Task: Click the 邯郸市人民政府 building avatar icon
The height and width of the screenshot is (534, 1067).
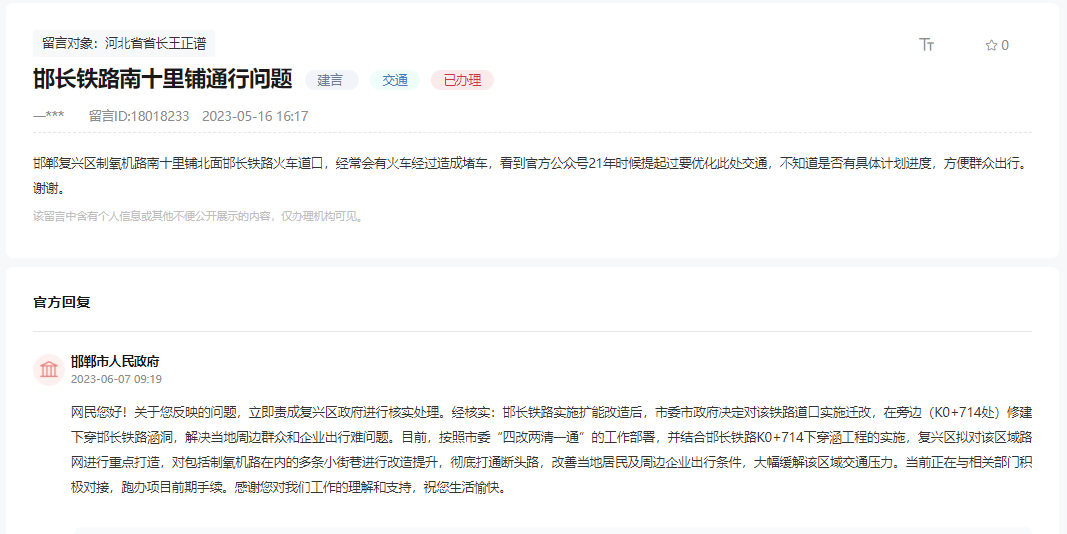Action: pyautogui.click(x=49, y=369)
